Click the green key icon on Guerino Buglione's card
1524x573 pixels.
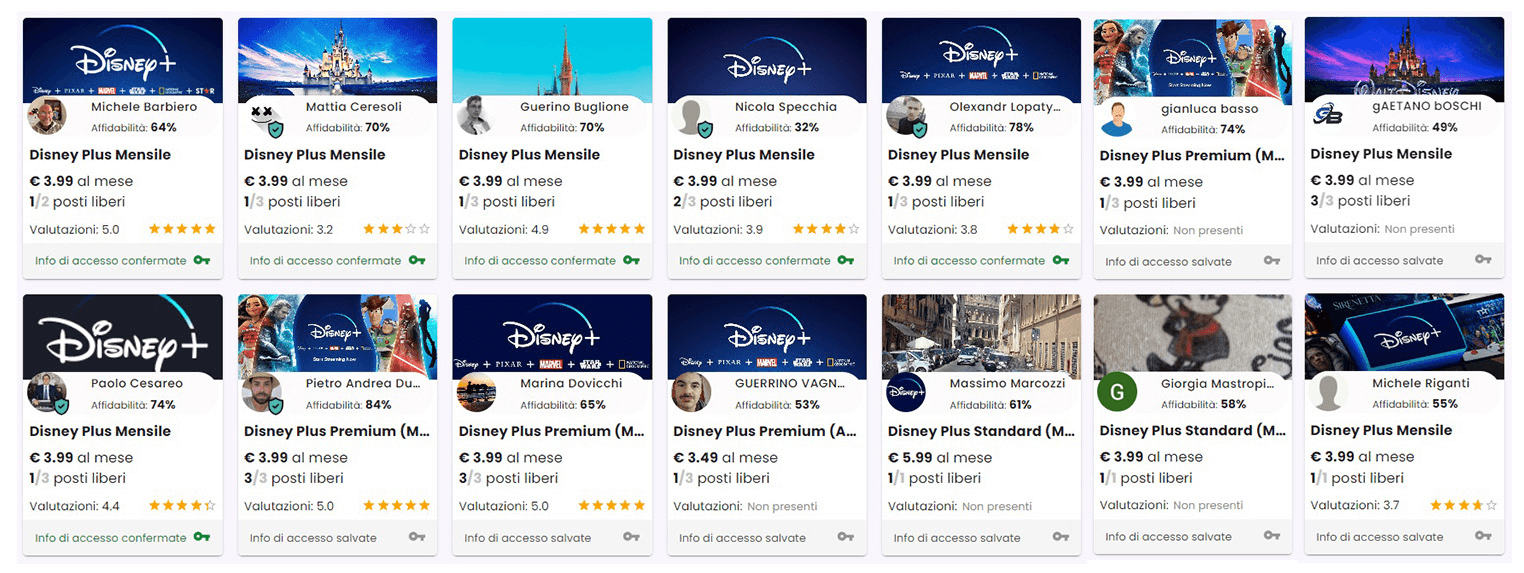tap(631, 260)
